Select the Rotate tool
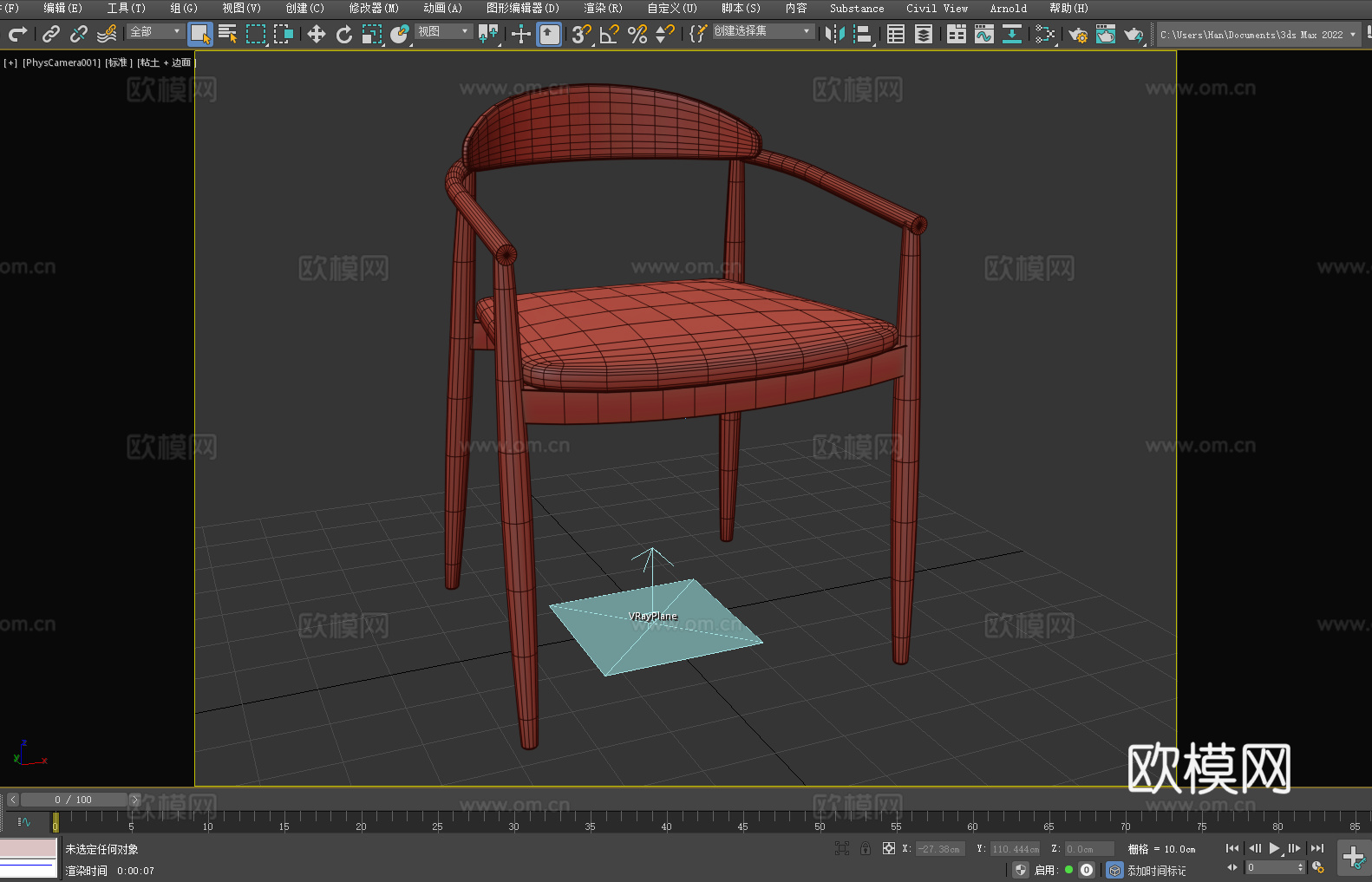This screenshot has width=1372, height=882. click(344, 35)
